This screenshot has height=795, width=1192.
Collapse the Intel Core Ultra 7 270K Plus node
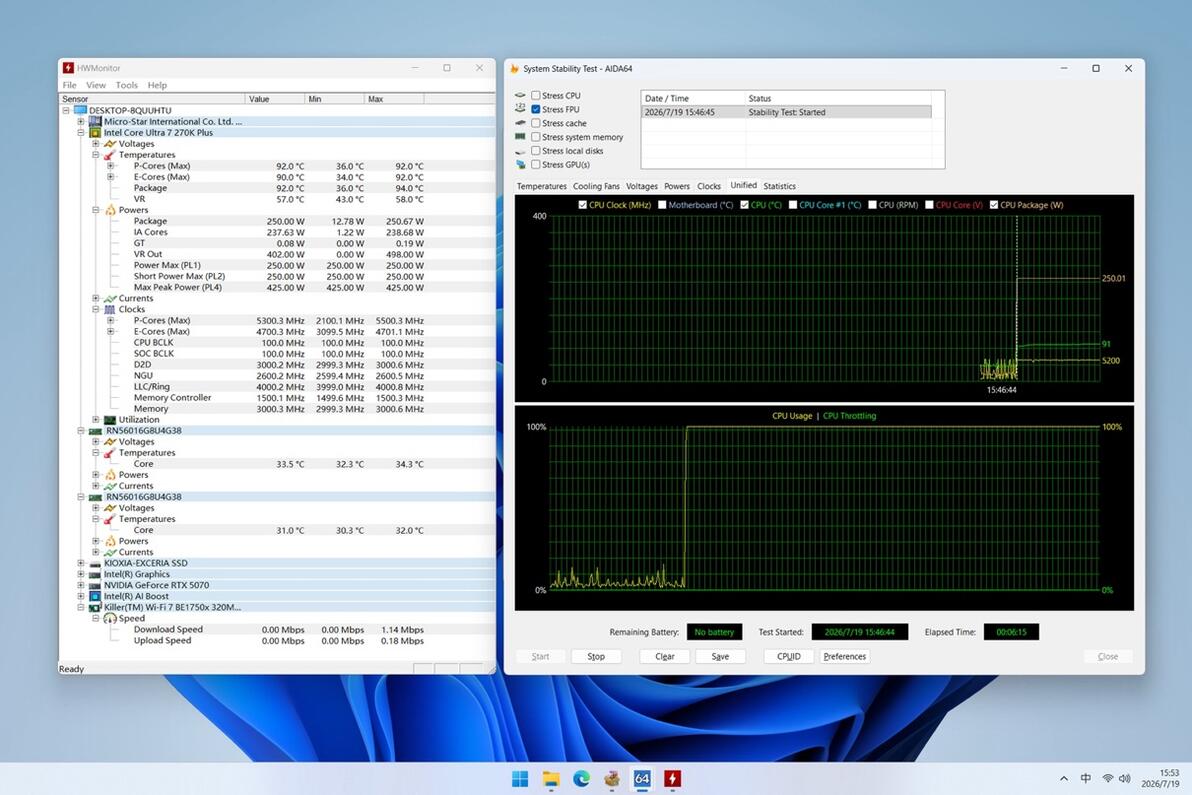(81, 132)
